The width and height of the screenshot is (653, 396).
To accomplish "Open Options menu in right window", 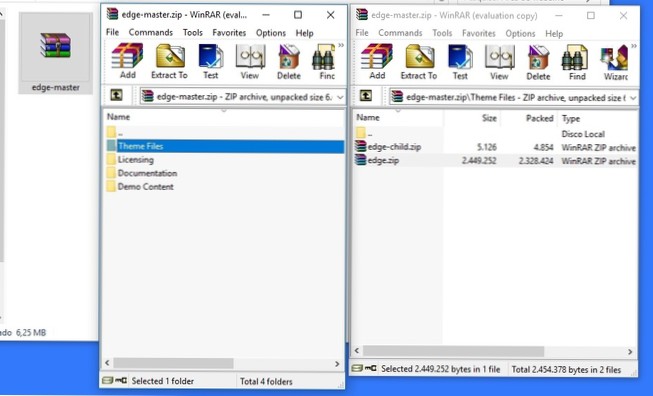I will click(520, 33).
